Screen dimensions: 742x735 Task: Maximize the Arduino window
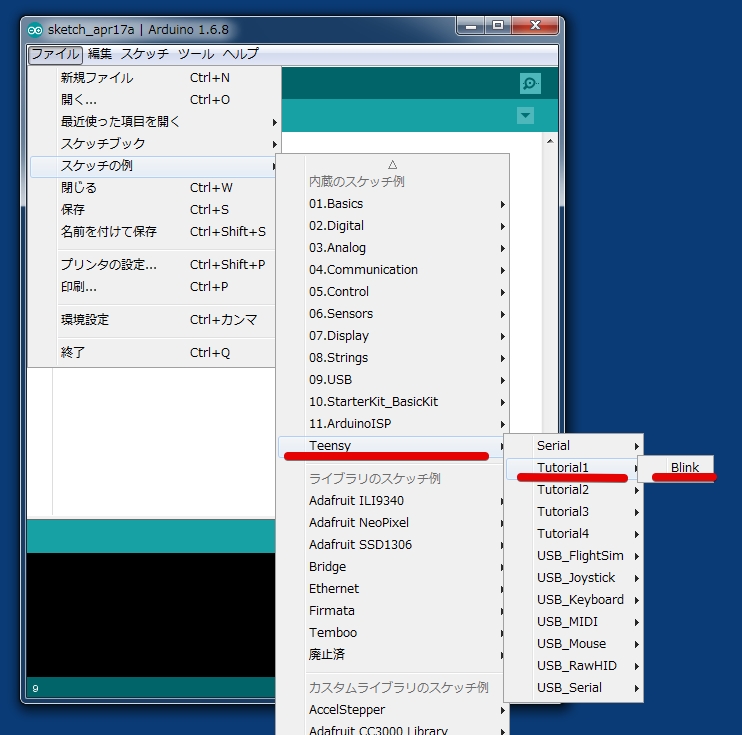point(498,26)
